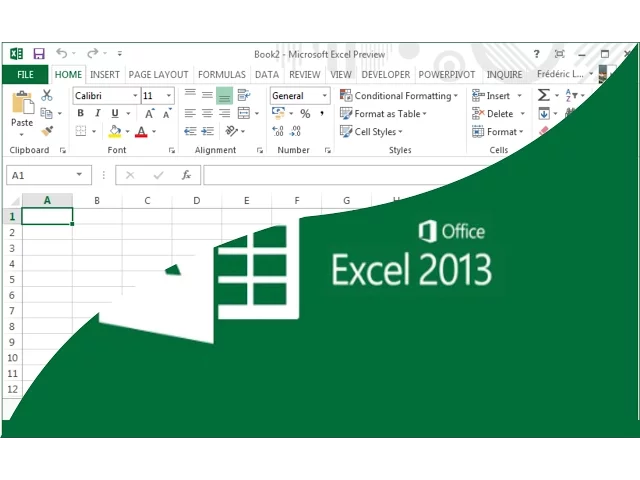Click the AutoSum sigma icon

543,95
